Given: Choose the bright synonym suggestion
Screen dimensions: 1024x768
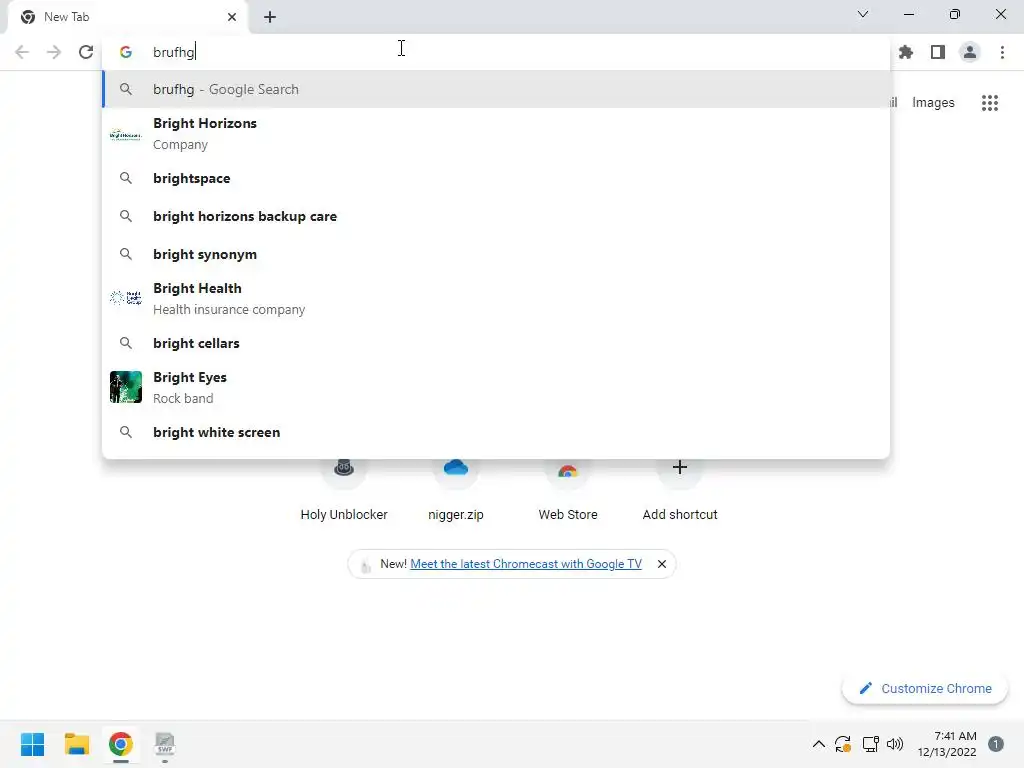Looking at the screenshot, I should click(x=496, y=254).
